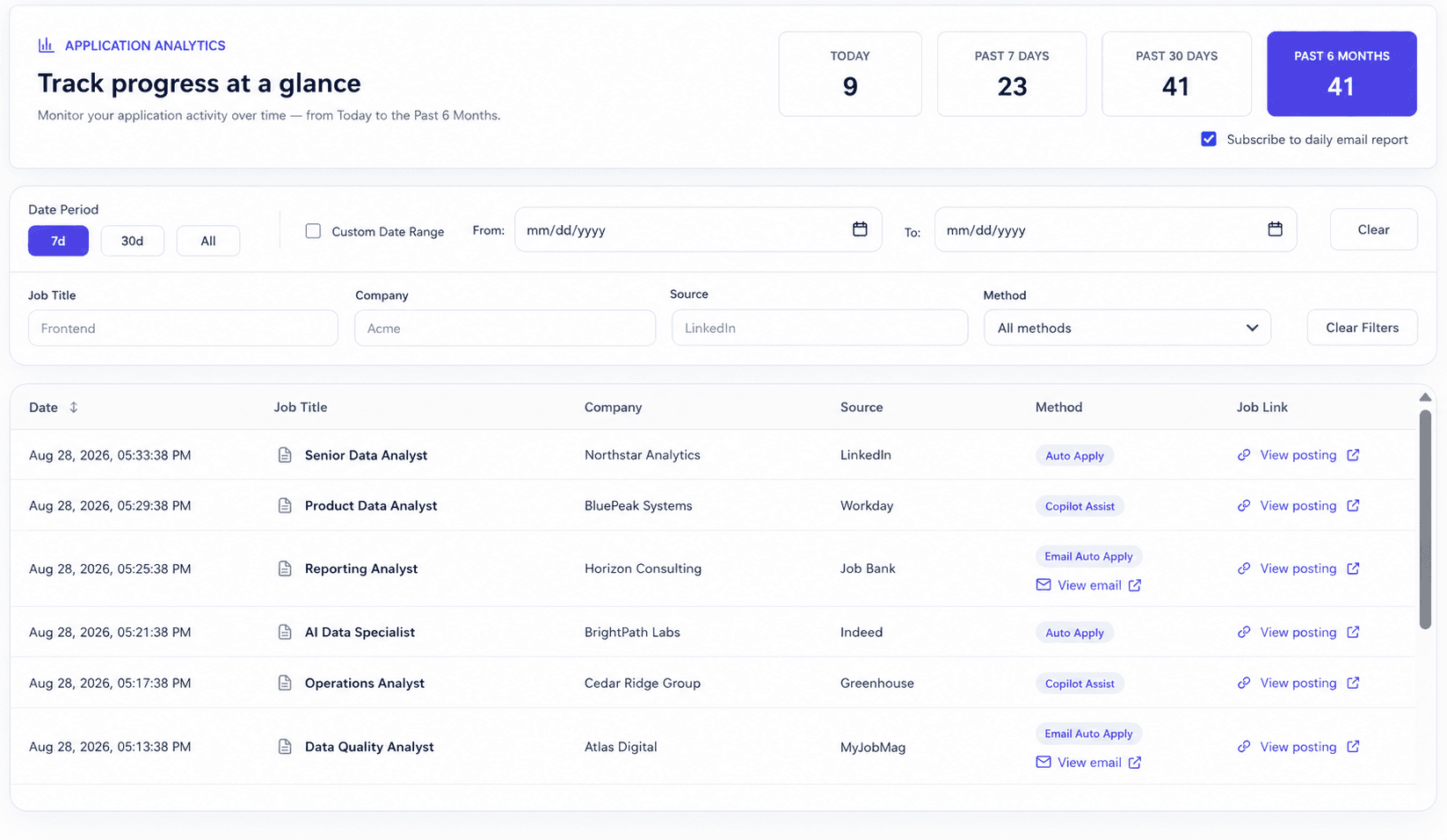Click the BrightPath Labs company cell
Viewport: 1447px width, 840px height.
[x=632, y=632]
